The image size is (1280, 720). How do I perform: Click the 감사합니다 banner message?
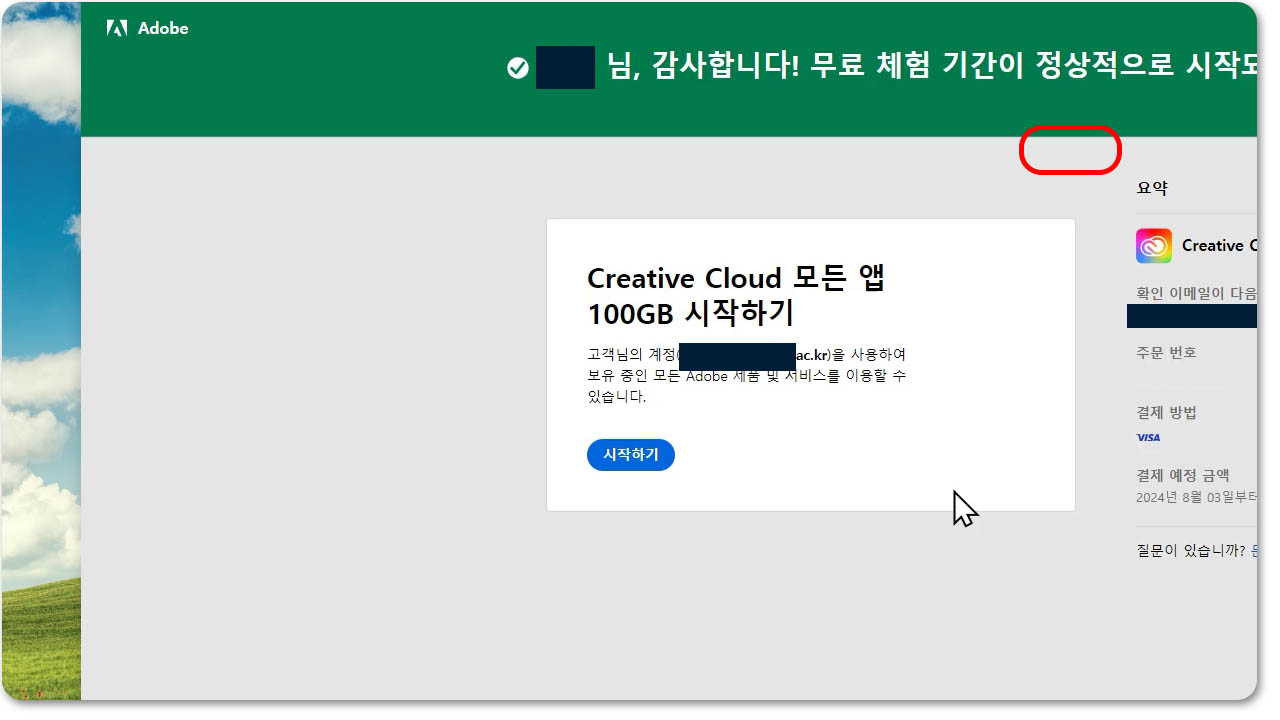point(931,67)
